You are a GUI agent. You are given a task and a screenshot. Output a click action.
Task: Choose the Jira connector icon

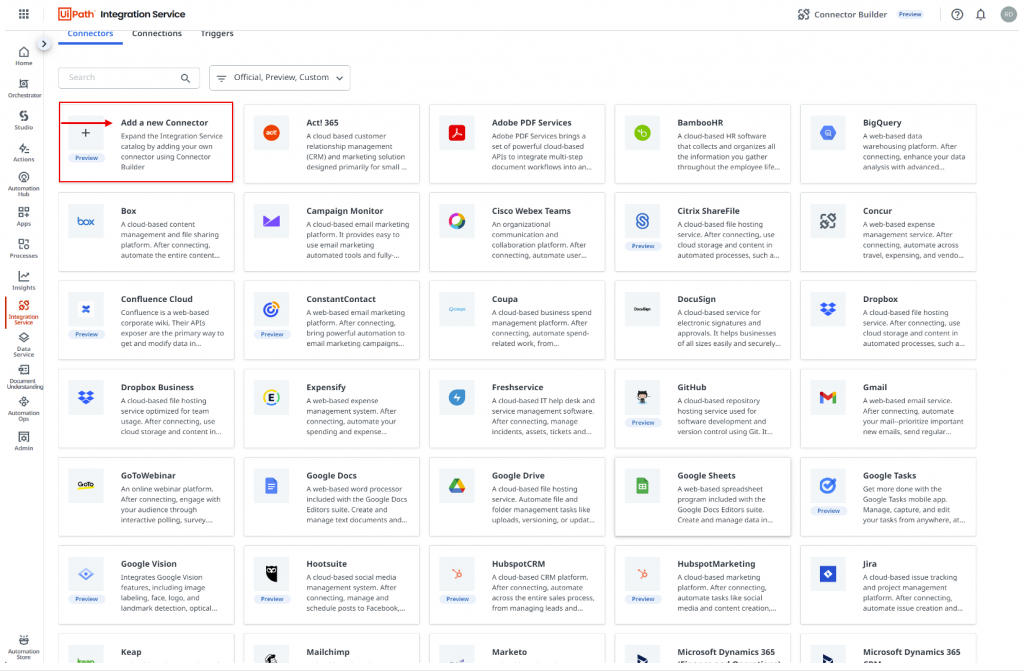(x=827, y=574)
